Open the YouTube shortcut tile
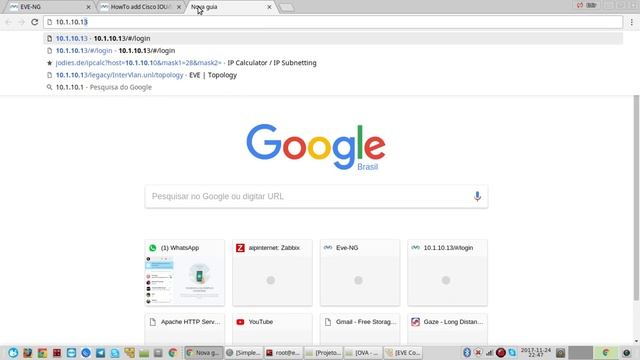Screen dimensions: 640x360 [x=272, y=329]
